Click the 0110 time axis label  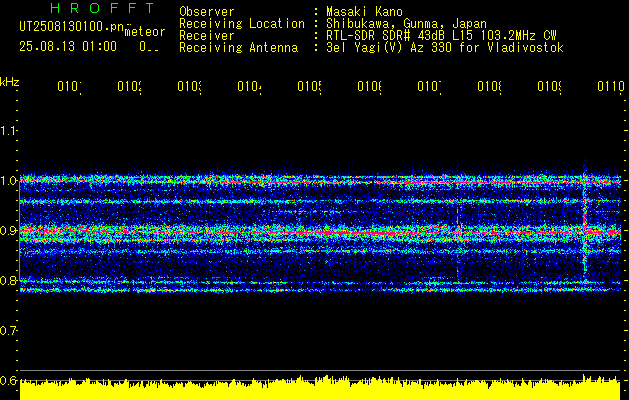[x=611, y=86]
